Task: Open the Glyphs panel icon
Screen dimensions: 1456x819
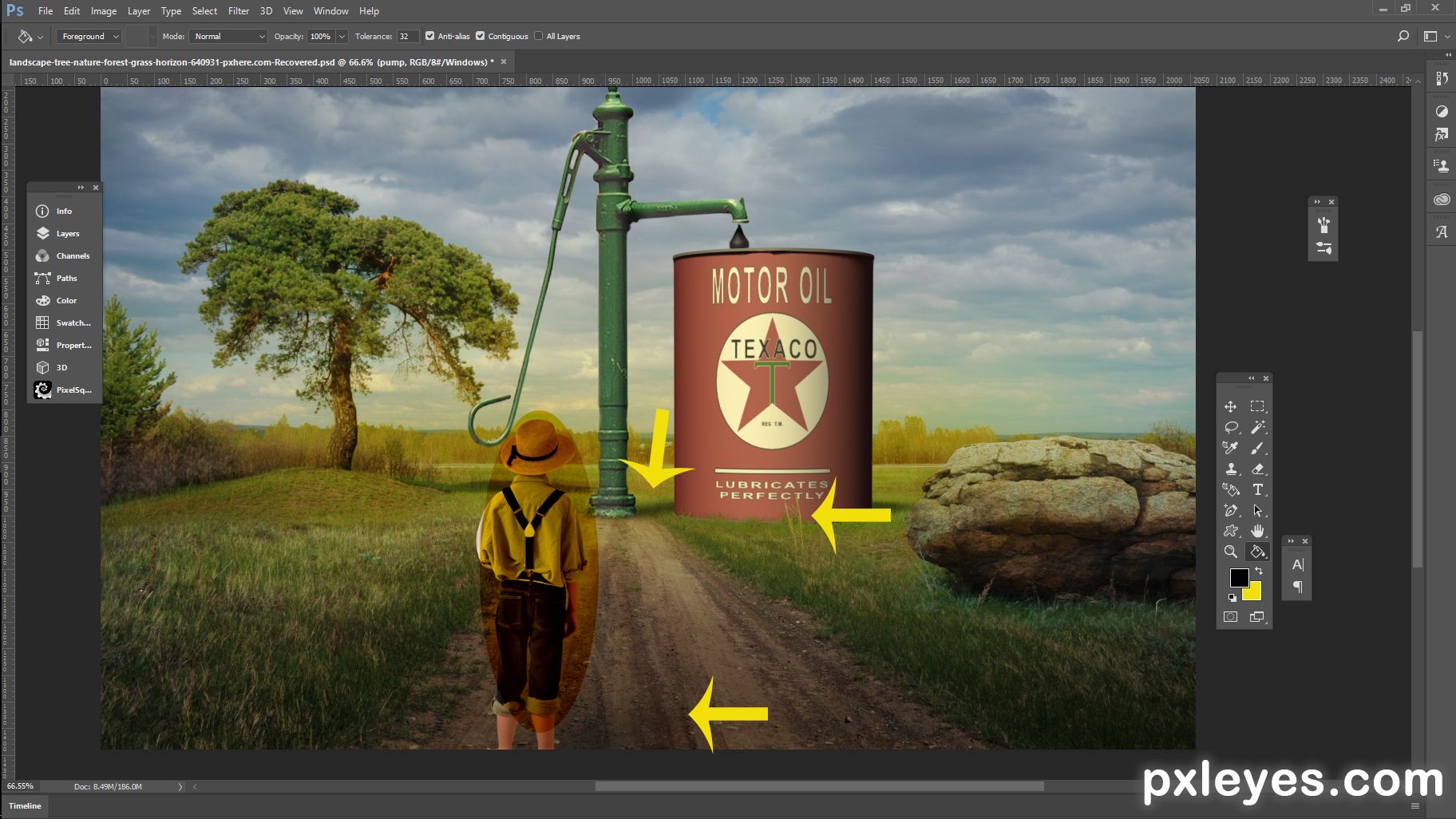Action: point(1442,232)
